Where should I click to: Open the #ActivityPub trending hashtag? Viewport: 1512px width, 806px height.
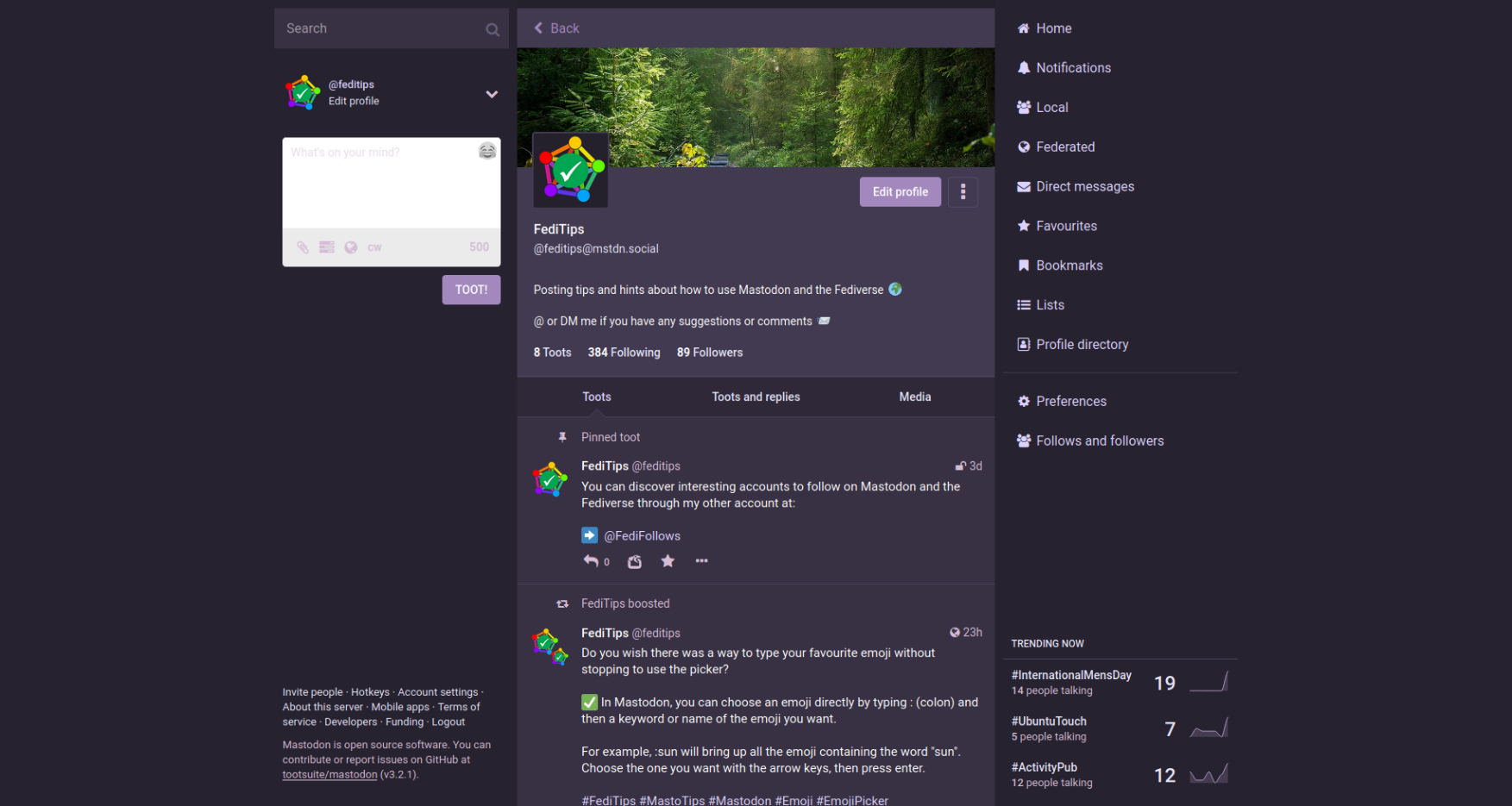pyautogui.click(x=1045, y=768)
